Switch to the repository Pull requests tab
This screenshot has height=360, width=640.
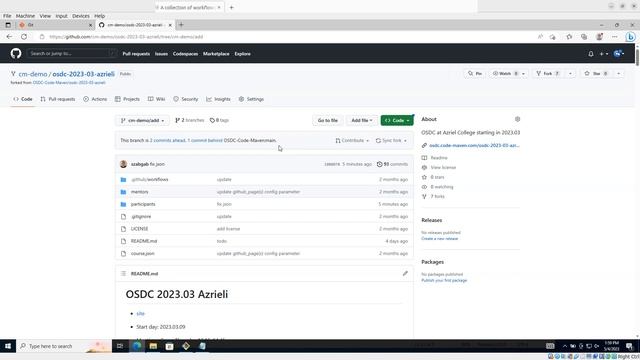click(x=58, y=99)
